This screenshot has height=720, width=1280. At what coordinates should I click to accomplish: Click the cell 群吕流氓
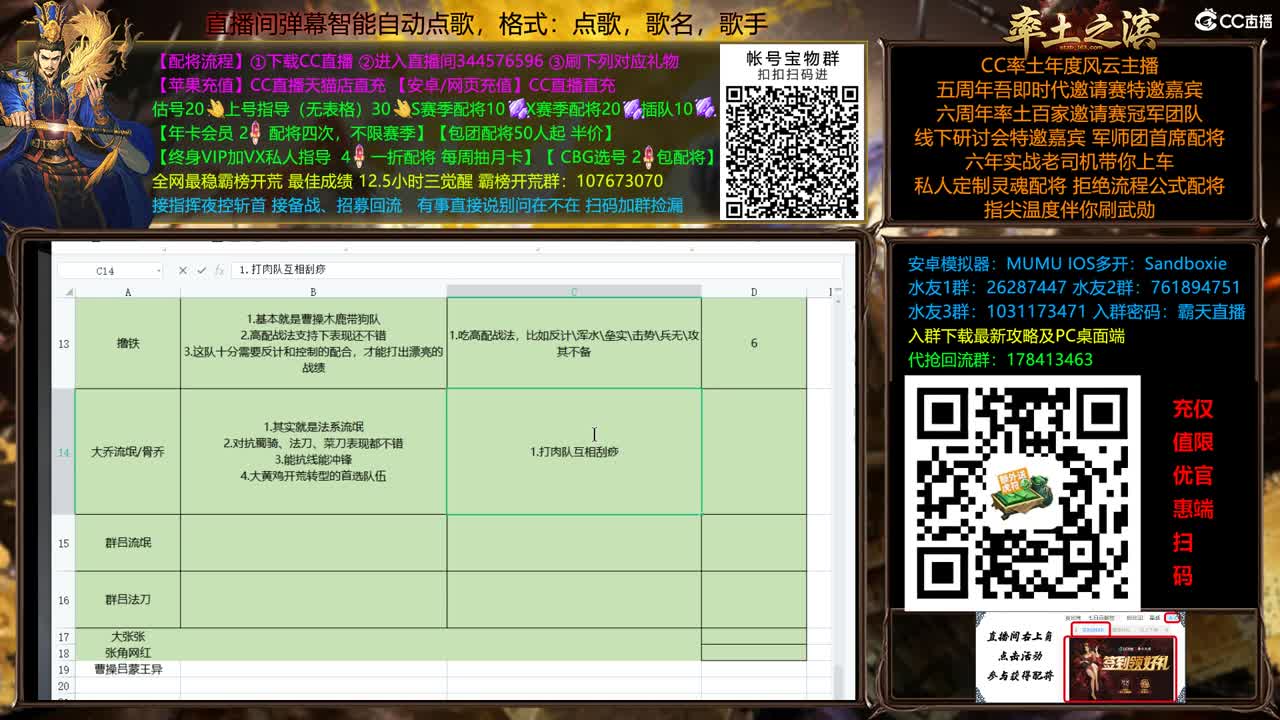pyautogui.click(x=128, y=543)
